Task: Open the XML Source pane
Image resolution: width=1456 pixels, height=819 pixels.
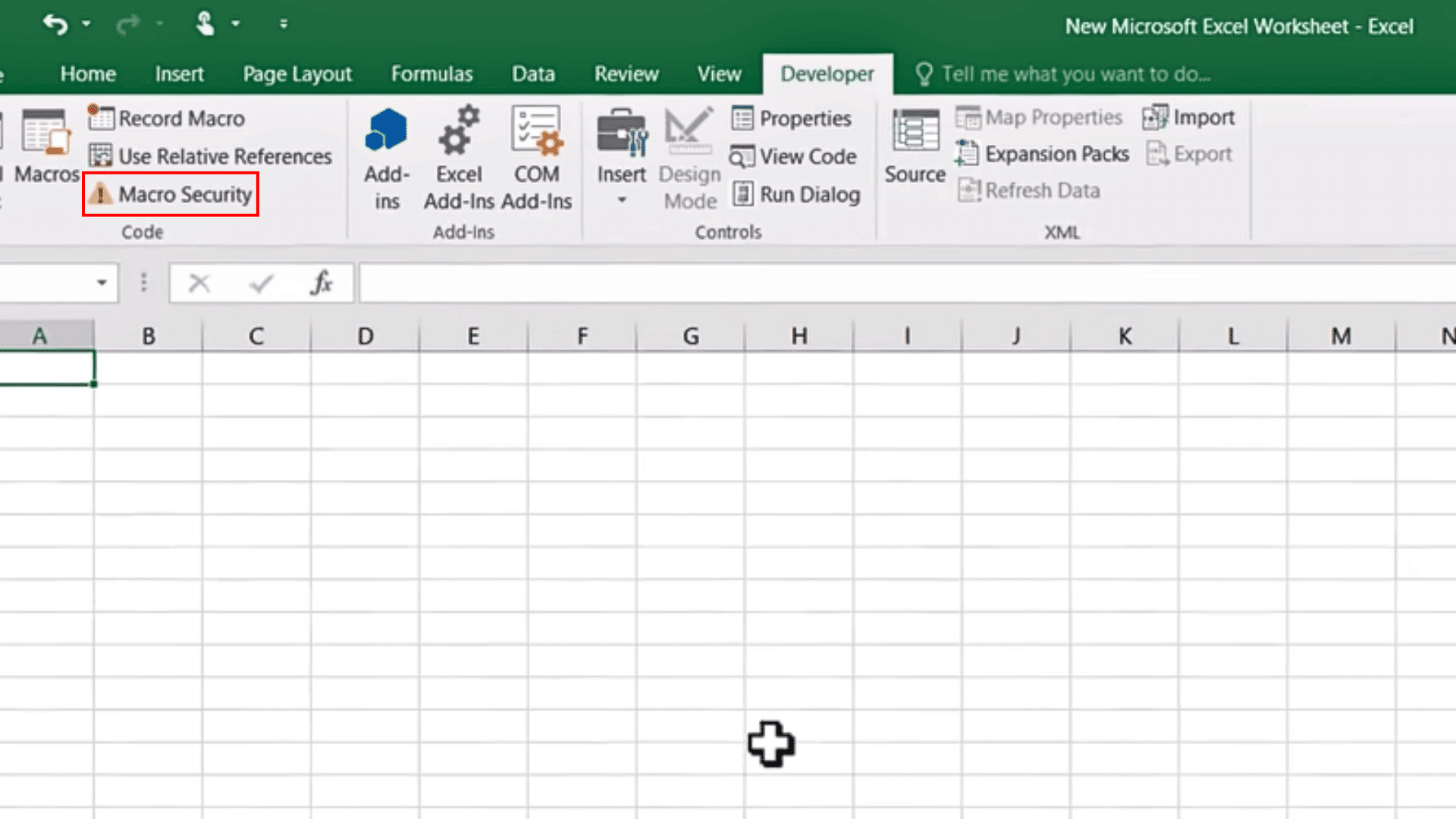Action: click(x=915, y=146)
